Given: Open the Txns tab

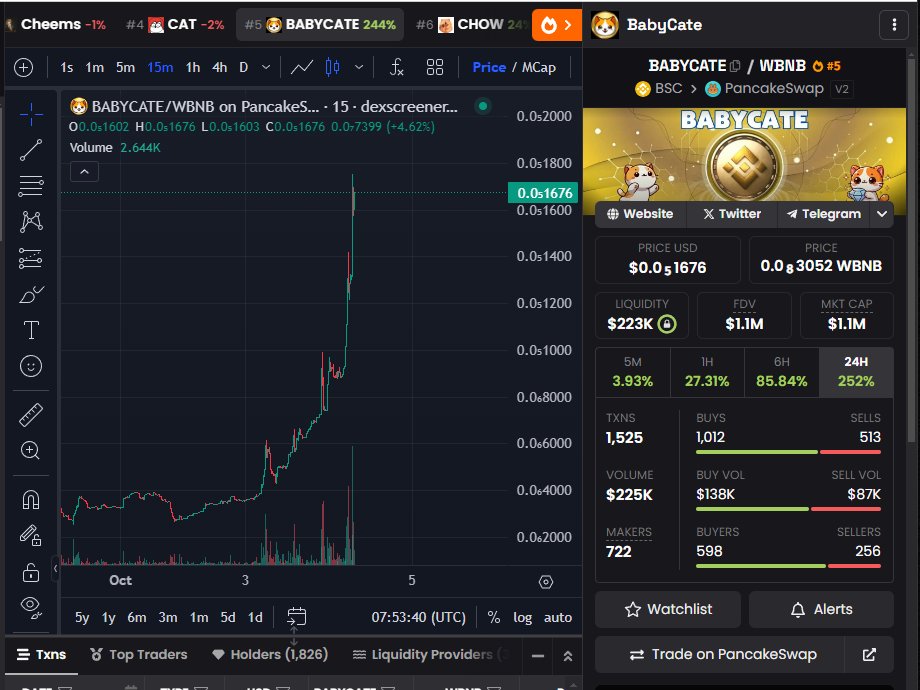Looking at the screenshot, I should (x=42, y=654).
